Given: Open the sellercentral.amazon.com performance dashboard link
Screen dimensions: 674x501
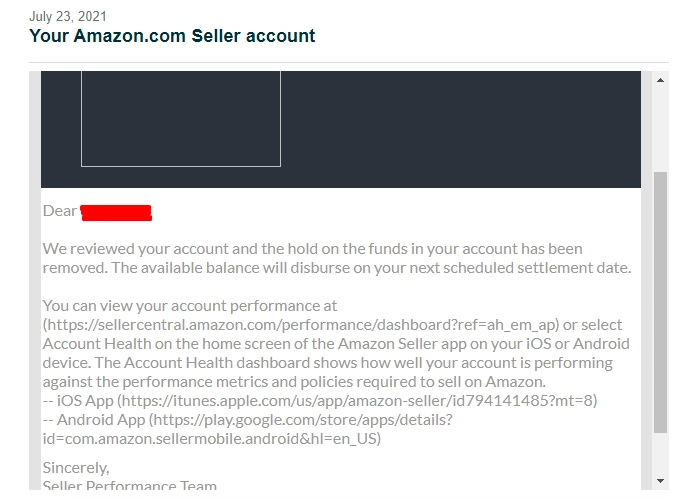Looking at the screenshot, I should 301,325.
